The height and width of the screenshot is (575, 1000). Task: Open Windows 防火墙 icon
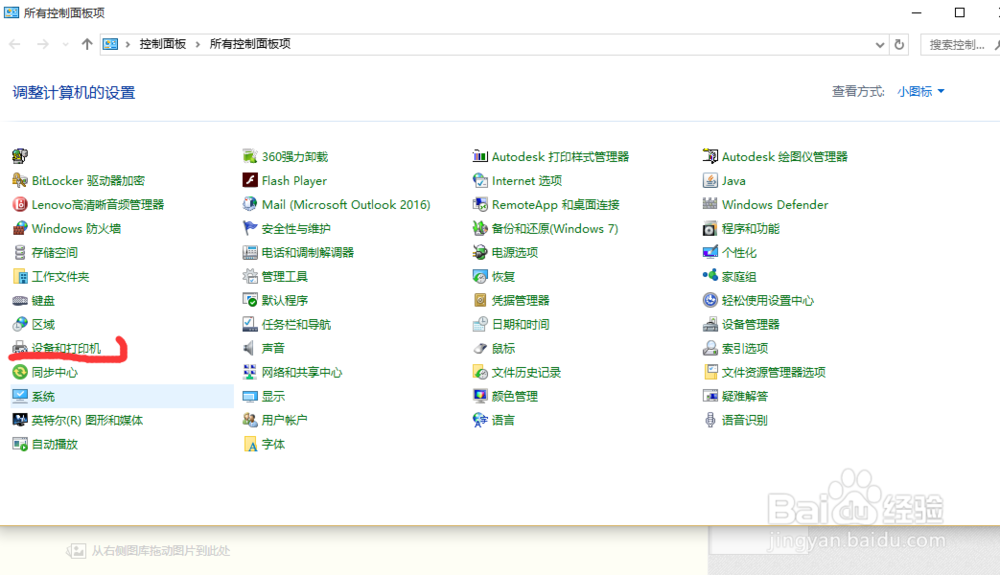tap(20, 228)
